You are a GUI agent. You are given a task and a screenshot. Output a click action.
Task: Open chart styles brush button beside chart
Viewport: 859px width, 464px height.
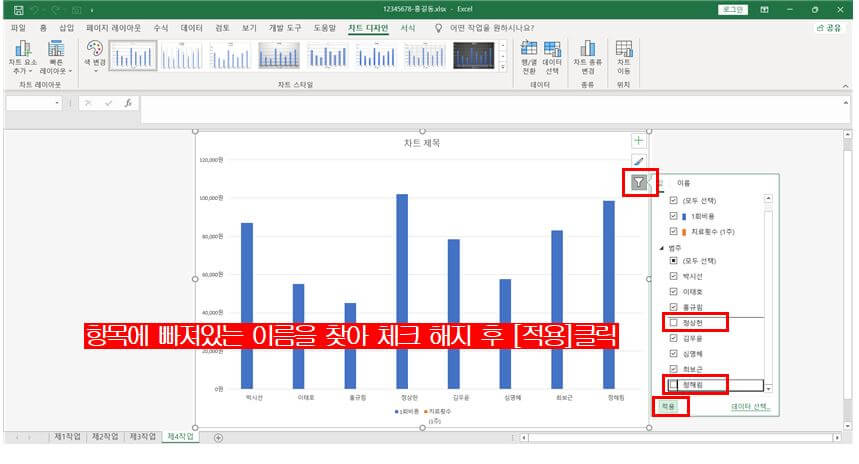click(638, 161)
